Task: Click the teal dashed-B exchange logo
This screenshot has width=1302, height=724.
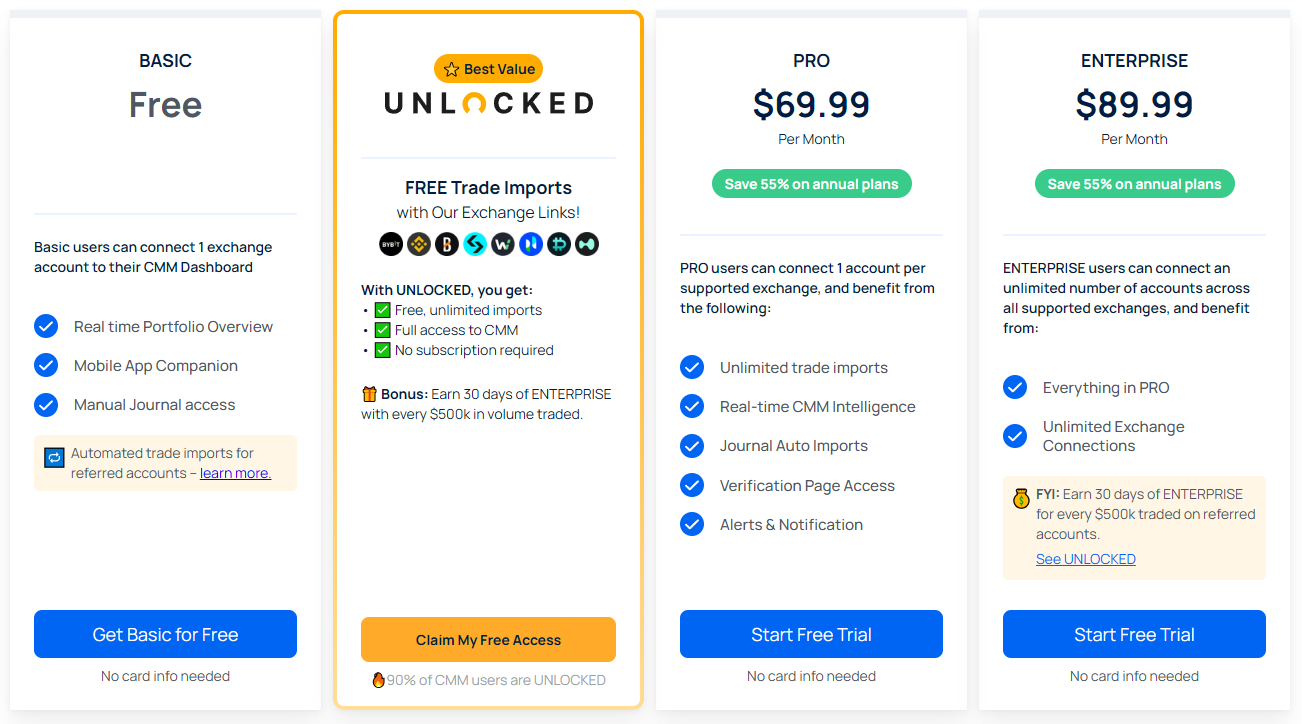Action: [x=558, y=244]
